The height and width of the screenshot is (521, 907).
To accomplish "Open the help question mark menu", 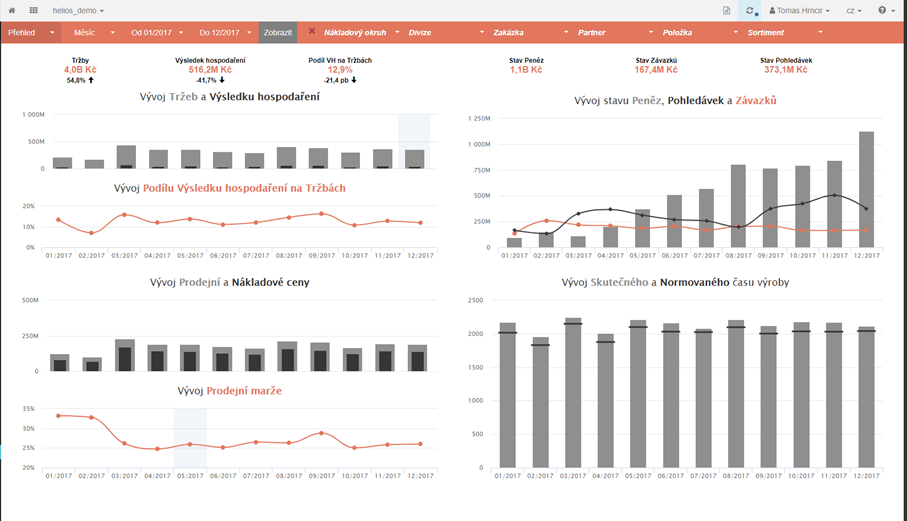I will [x=885, y=10].
